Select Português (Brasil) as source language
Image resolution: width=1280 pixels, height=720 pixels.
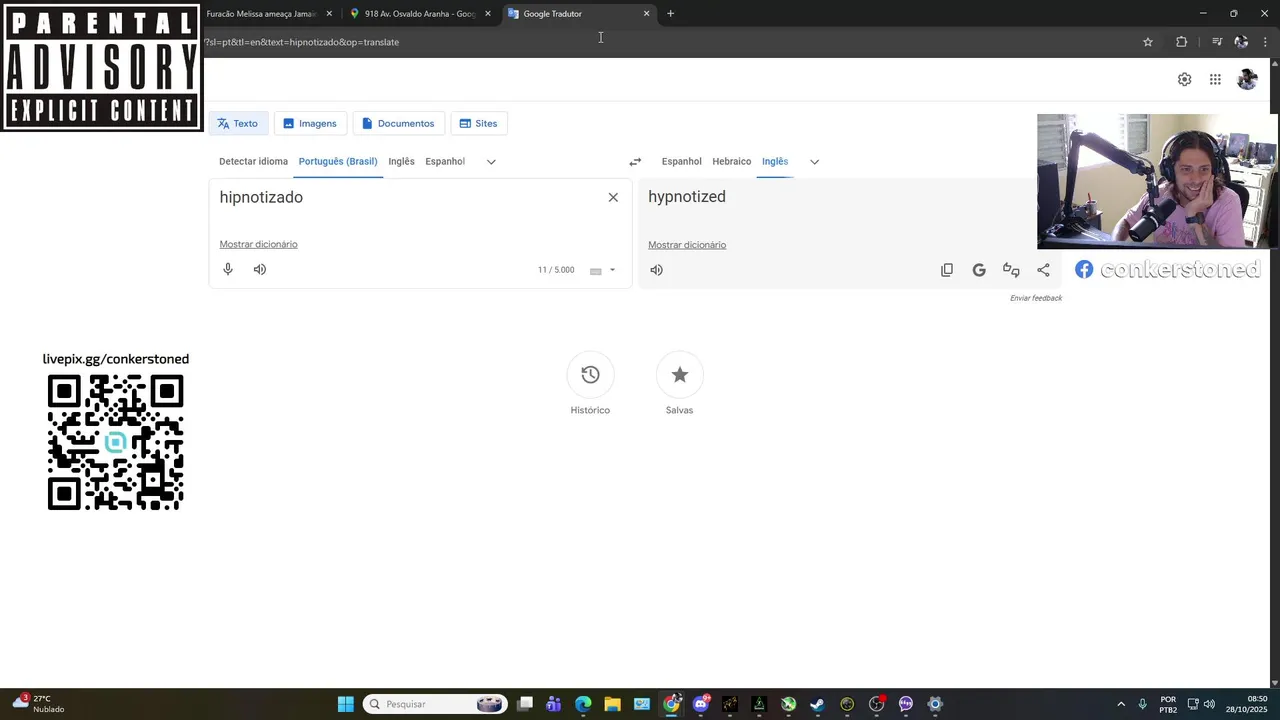[x=338, y=161]
